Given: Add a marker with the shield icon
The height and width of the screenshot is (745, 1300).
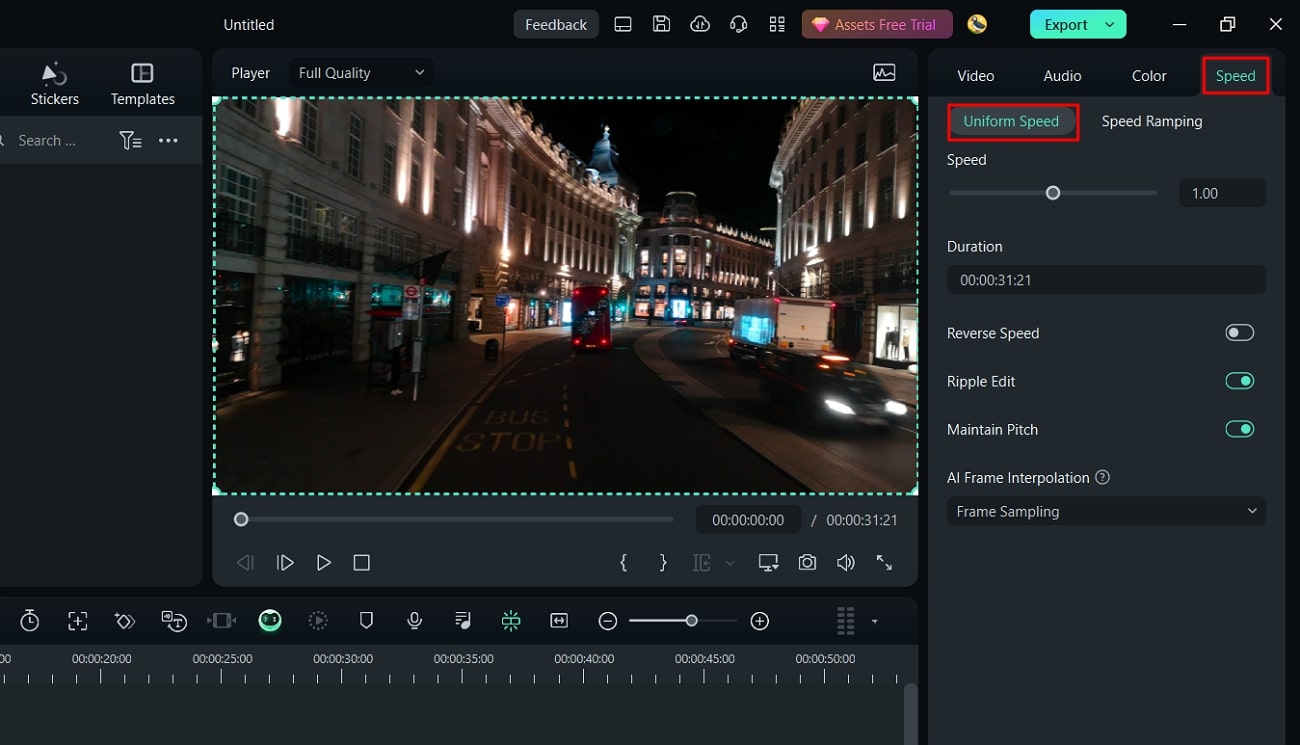Looking at the screenshot, I should coord(366,621).
